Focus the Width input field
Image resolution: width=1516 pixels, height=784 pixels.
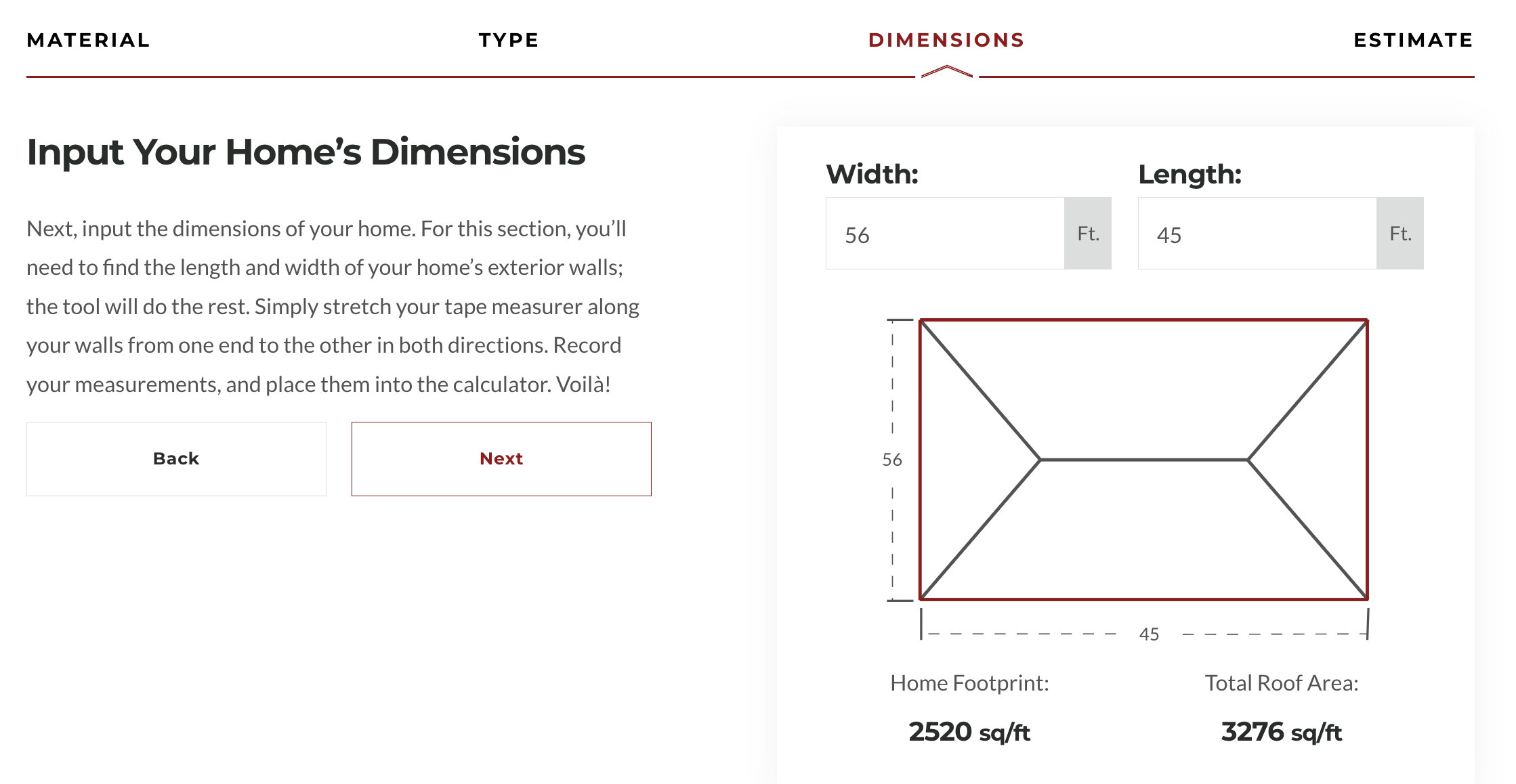coord(945,234)
